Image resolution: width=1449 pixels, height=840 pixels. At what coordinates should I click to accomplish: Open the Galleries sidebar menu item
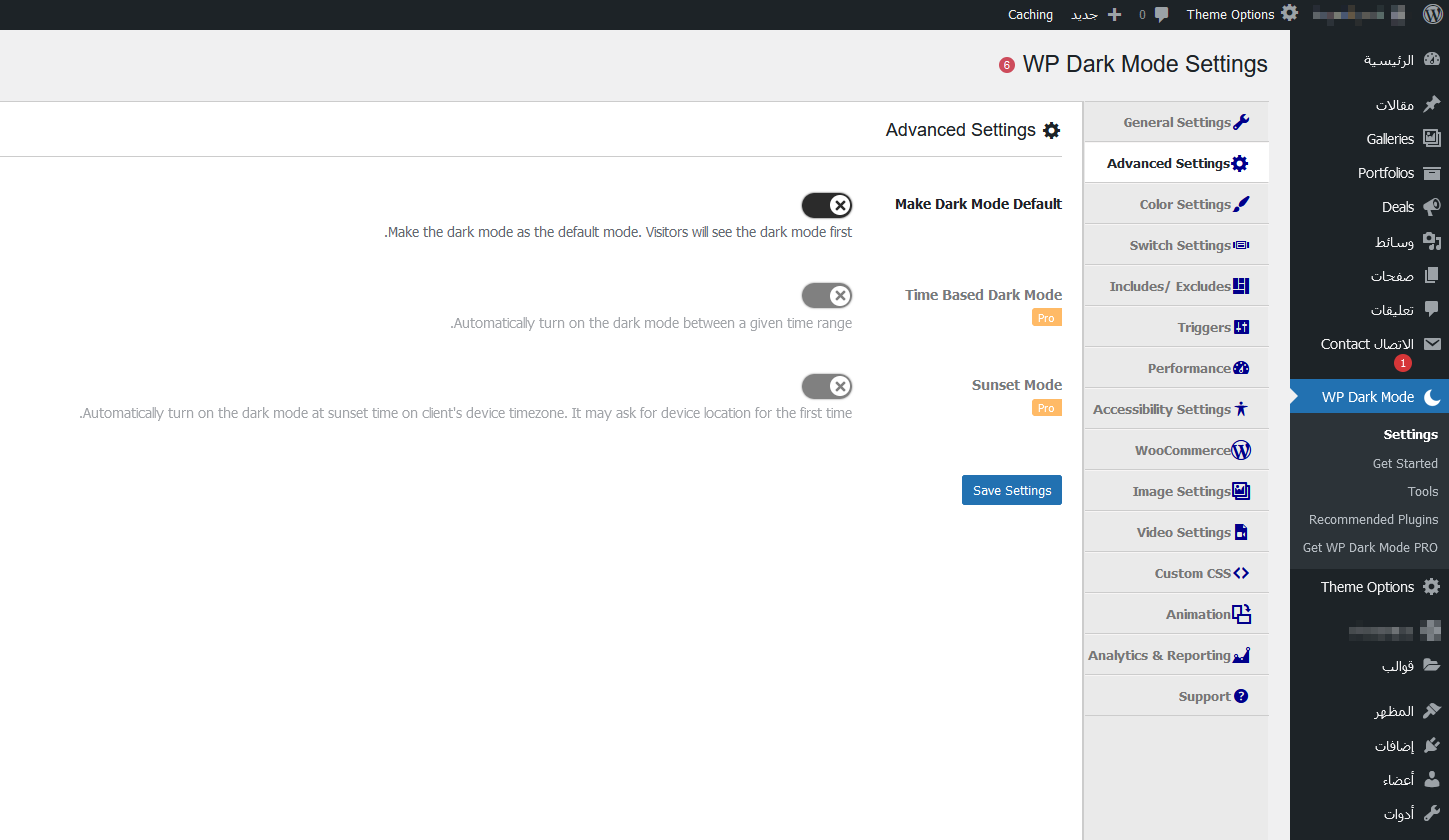[x=1390, y=139]
